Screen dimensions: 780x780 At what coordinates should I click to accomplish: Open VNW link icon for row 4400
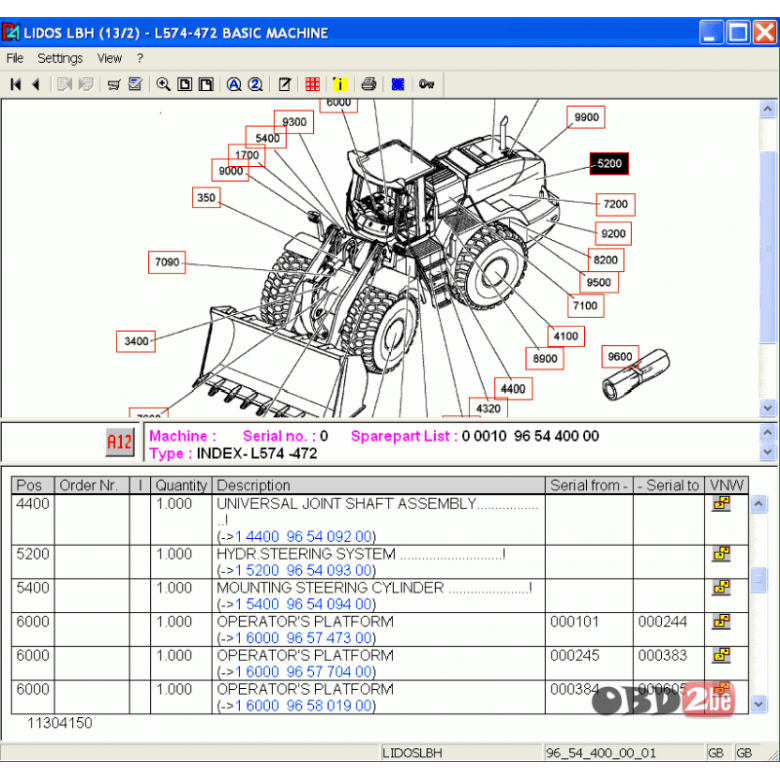[721, 504]
